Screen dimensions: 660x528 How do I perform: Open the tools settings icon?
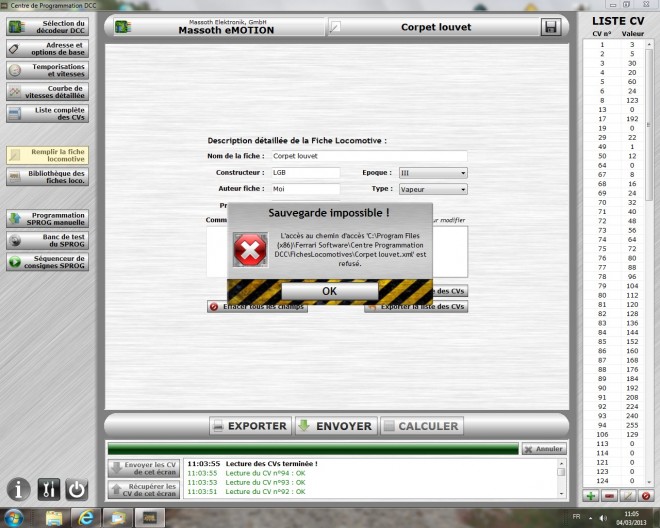tap(48, 489)
